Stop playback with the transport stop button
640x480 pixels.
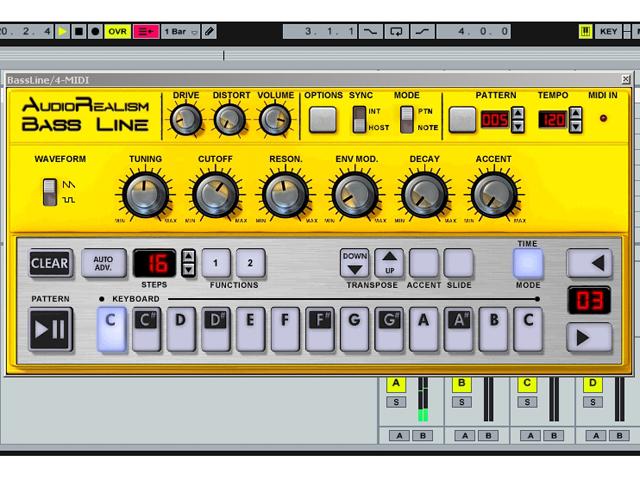click(79, 31)
